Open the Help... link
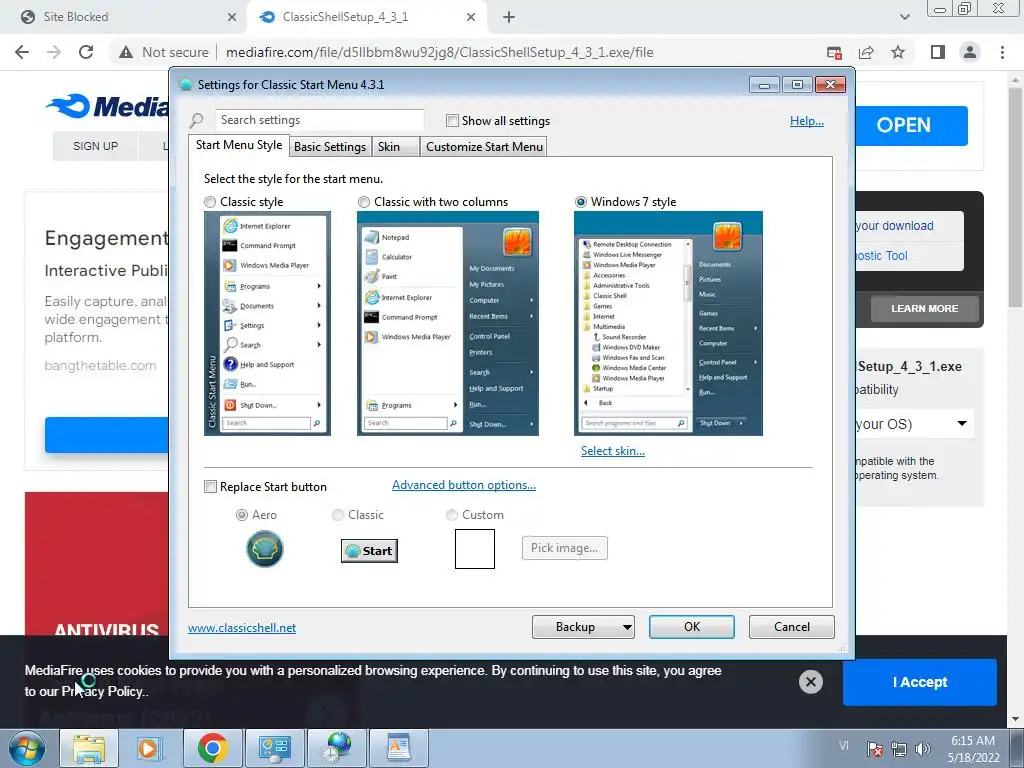This screenshot has height=768, width=1024. (807, 121)
